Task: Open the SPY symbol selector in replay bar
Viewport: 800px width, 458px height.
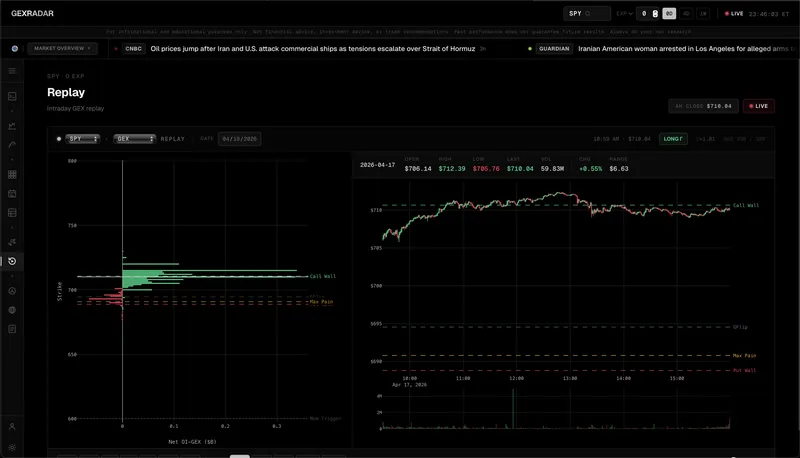Action: (82, 139)
